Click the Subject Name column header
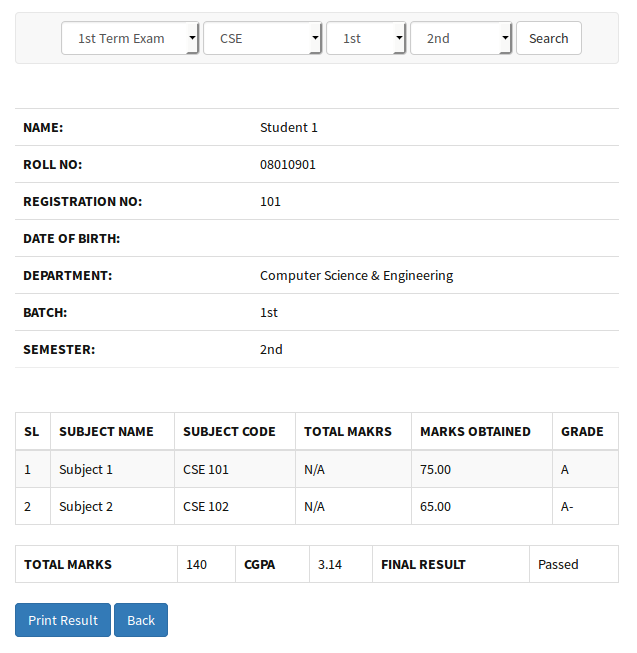This screenshot has width=637, height=653. (x=106, y=431)
